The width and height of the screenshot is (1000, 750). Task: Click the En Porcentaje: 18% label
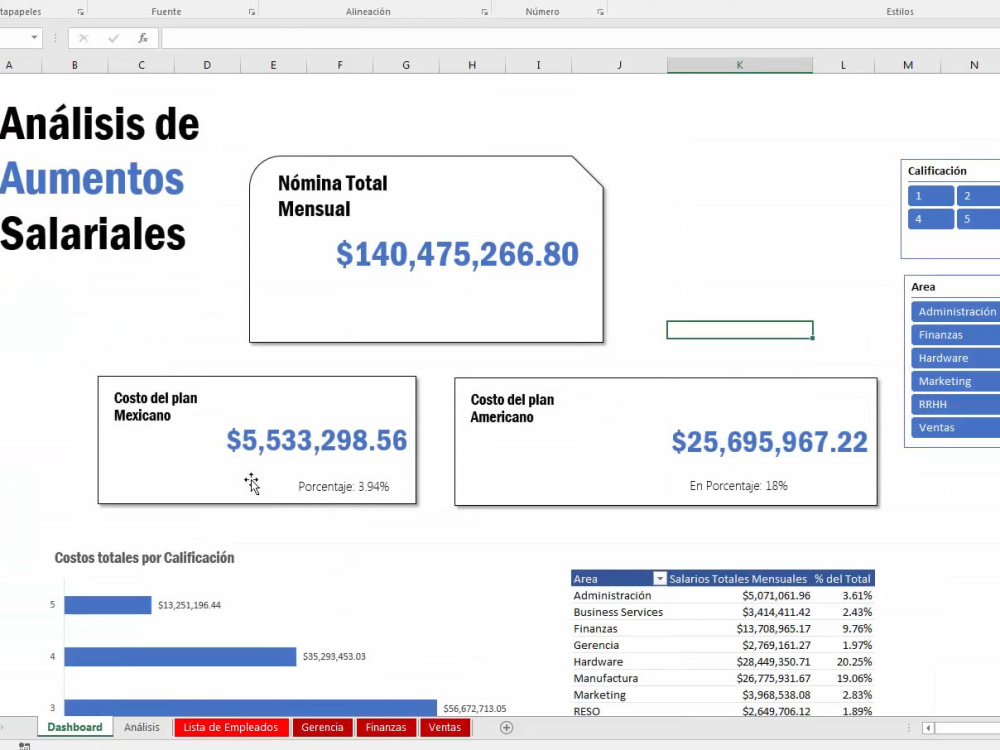(739, 486)
